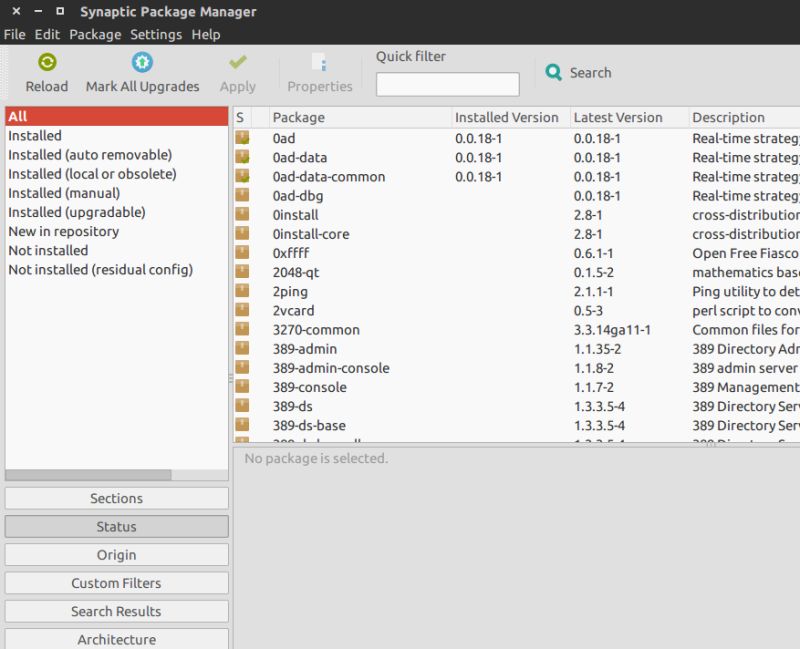Switch to the Sections filter view
Viewport: 800px width, 649px height.
click(x=116, y=498)
